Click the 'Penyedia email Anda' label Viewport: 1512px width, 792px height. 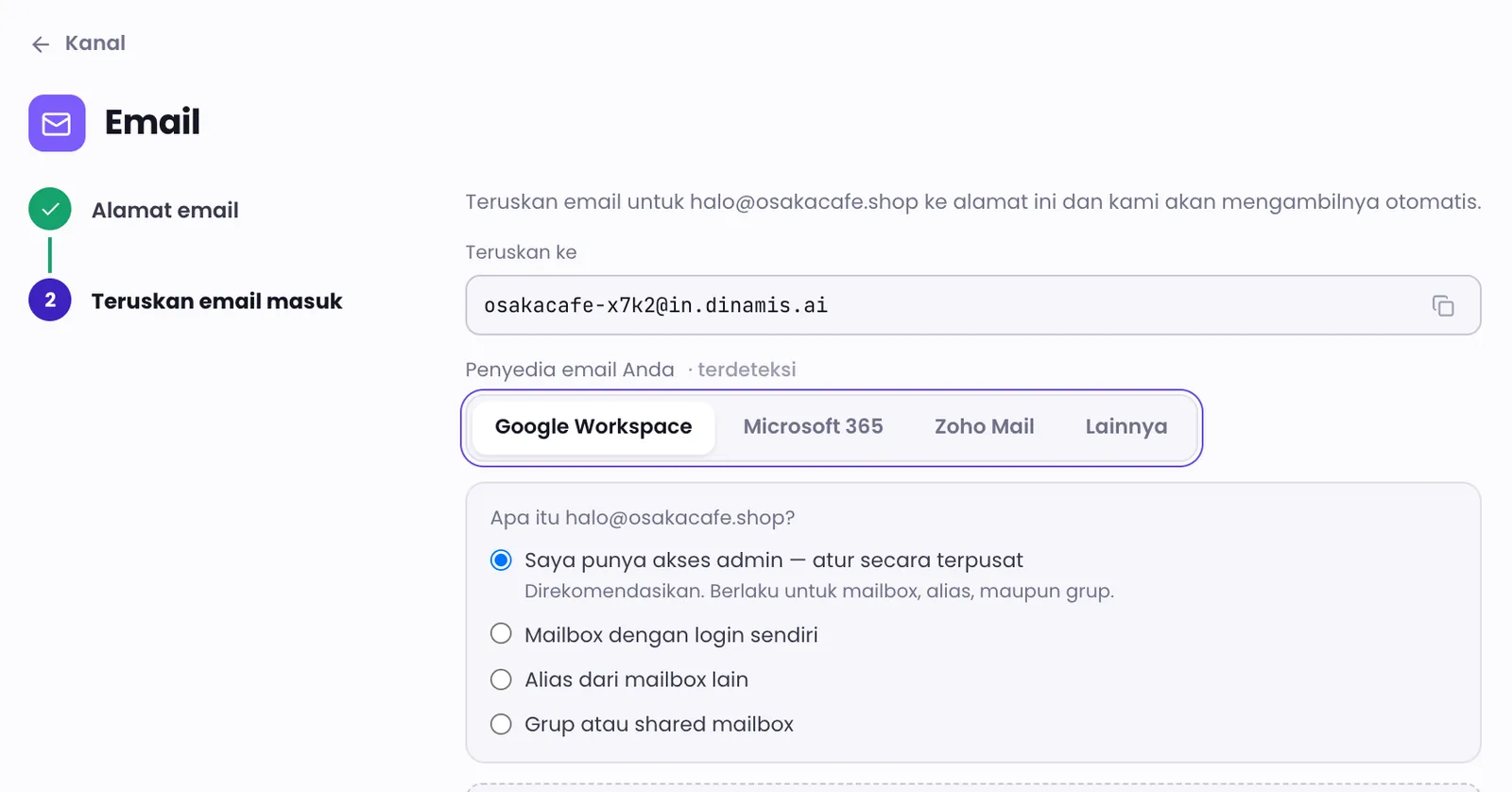click(x=570, y=370)
